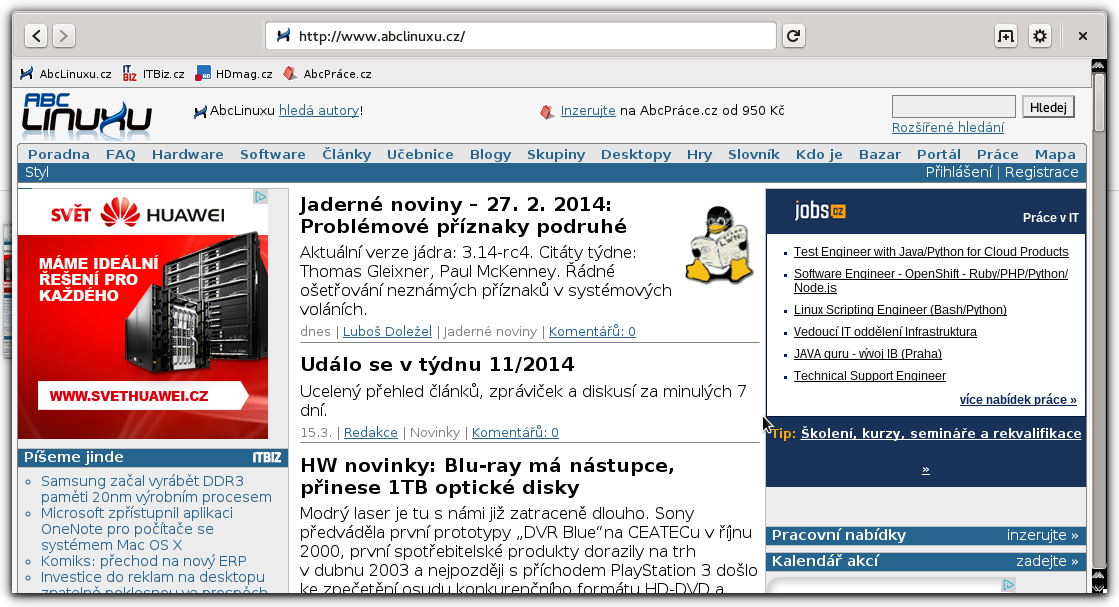Open browser settings gear icon

coord(1040,36)
